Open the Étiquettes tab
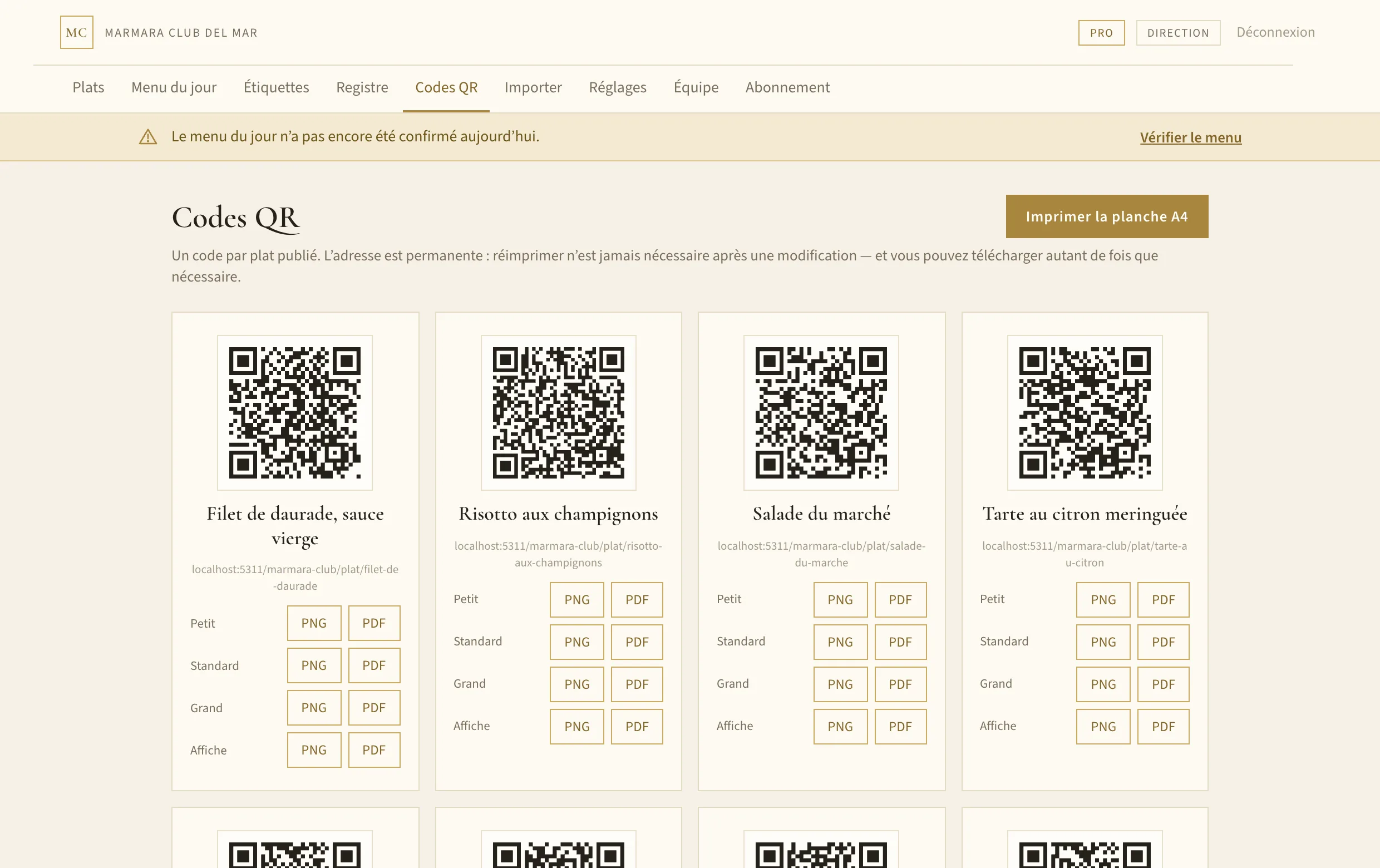Viewport: 1380px width, 868px height. pyautogui.click(x=276, y=87)
